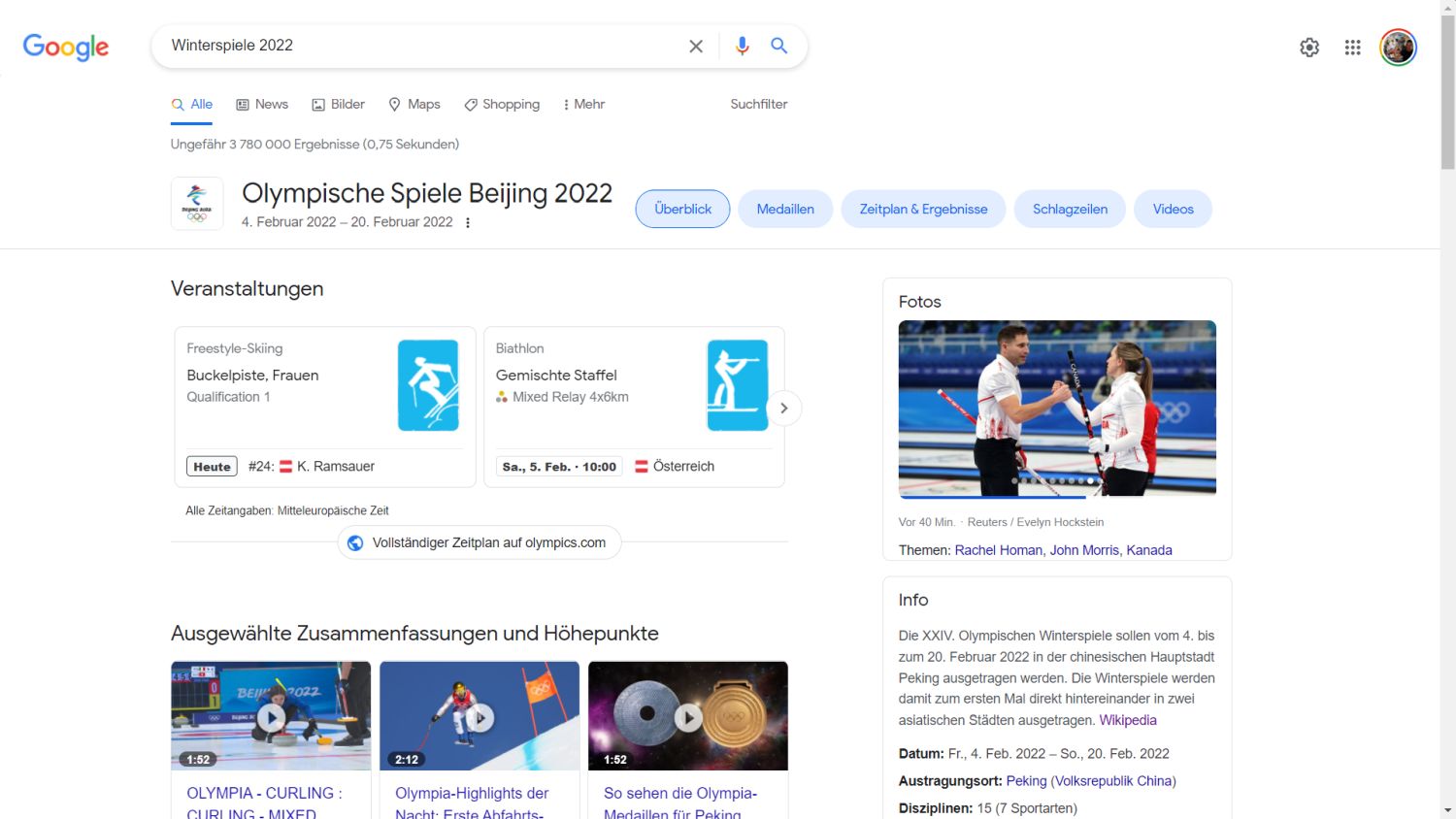Open Vollständiger Zeitplan auf olympics.com
Image resolution: width=1456 pixels, height=819 pixels.
[x=479, y=542]
